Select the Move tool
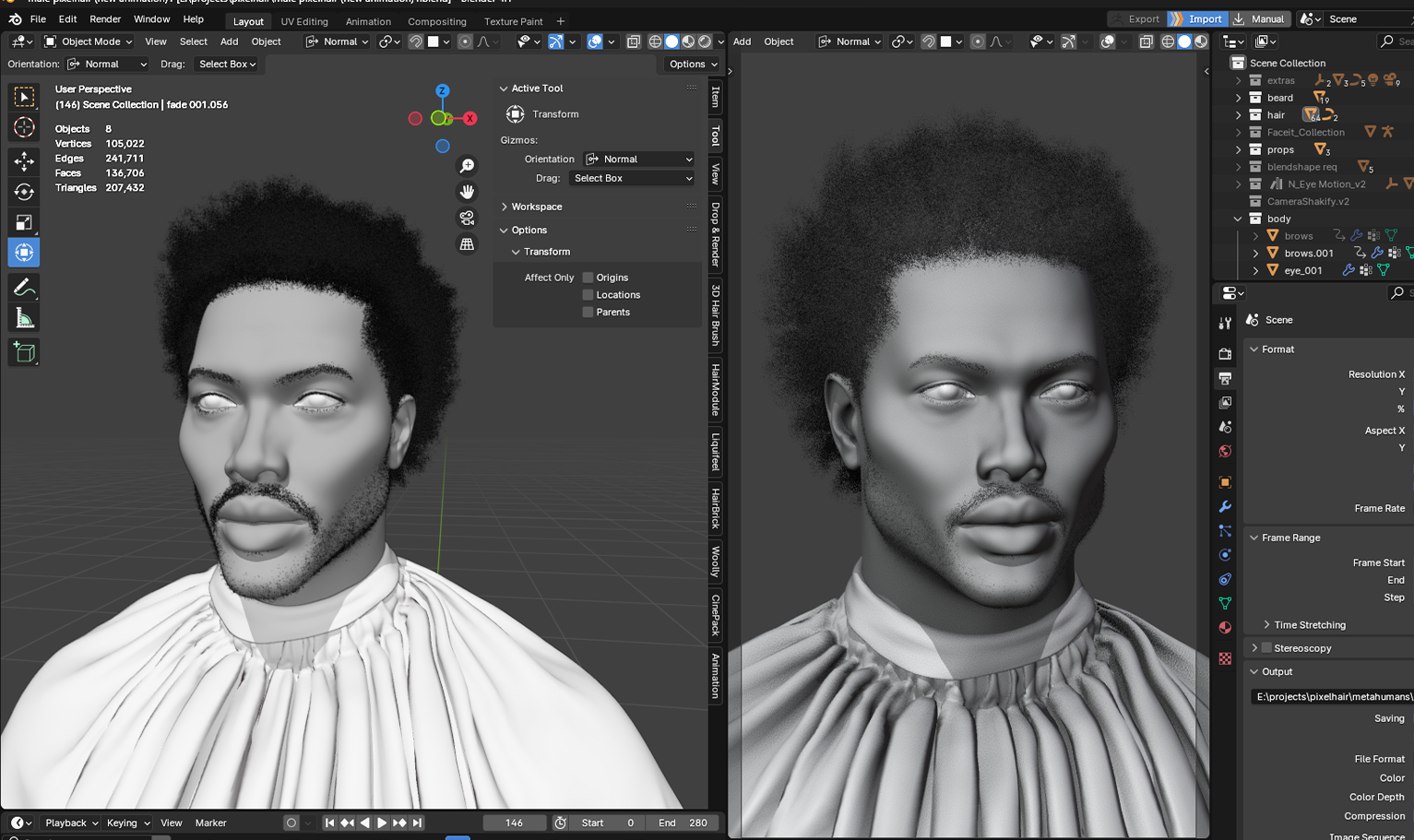1414x840 pixels. pos(24,161)
